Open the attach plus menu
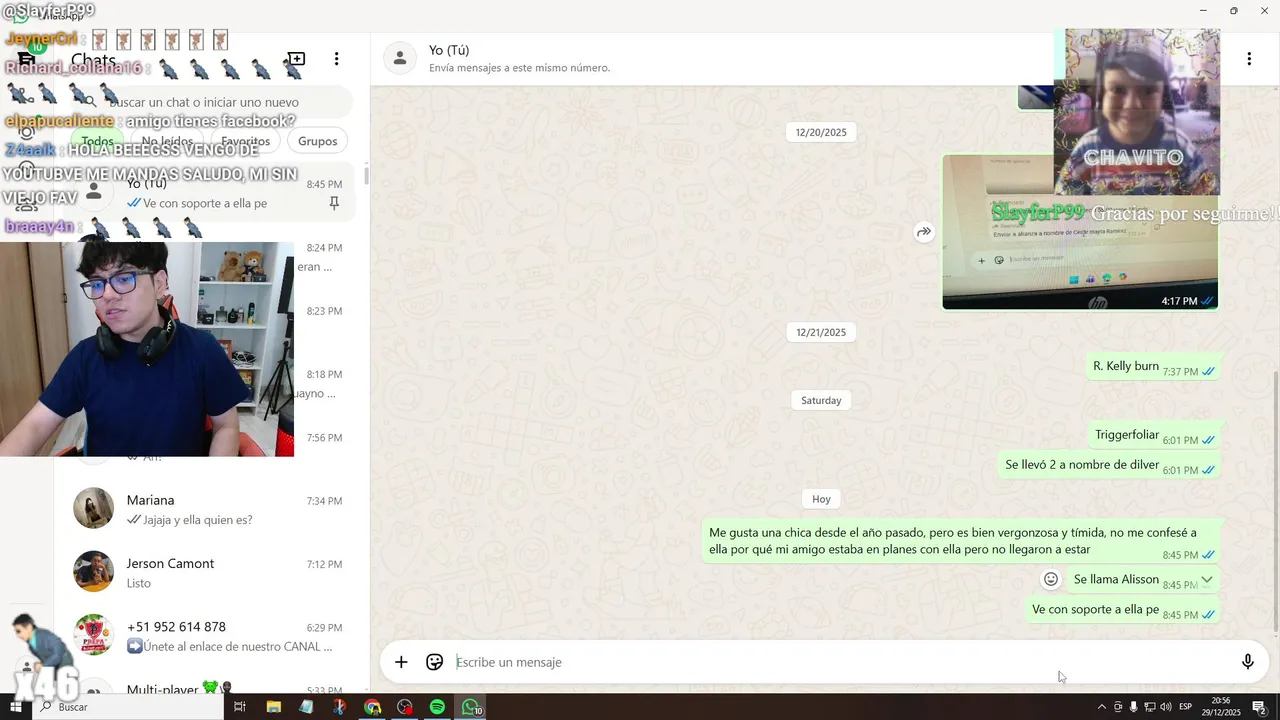 click(401, 662)
